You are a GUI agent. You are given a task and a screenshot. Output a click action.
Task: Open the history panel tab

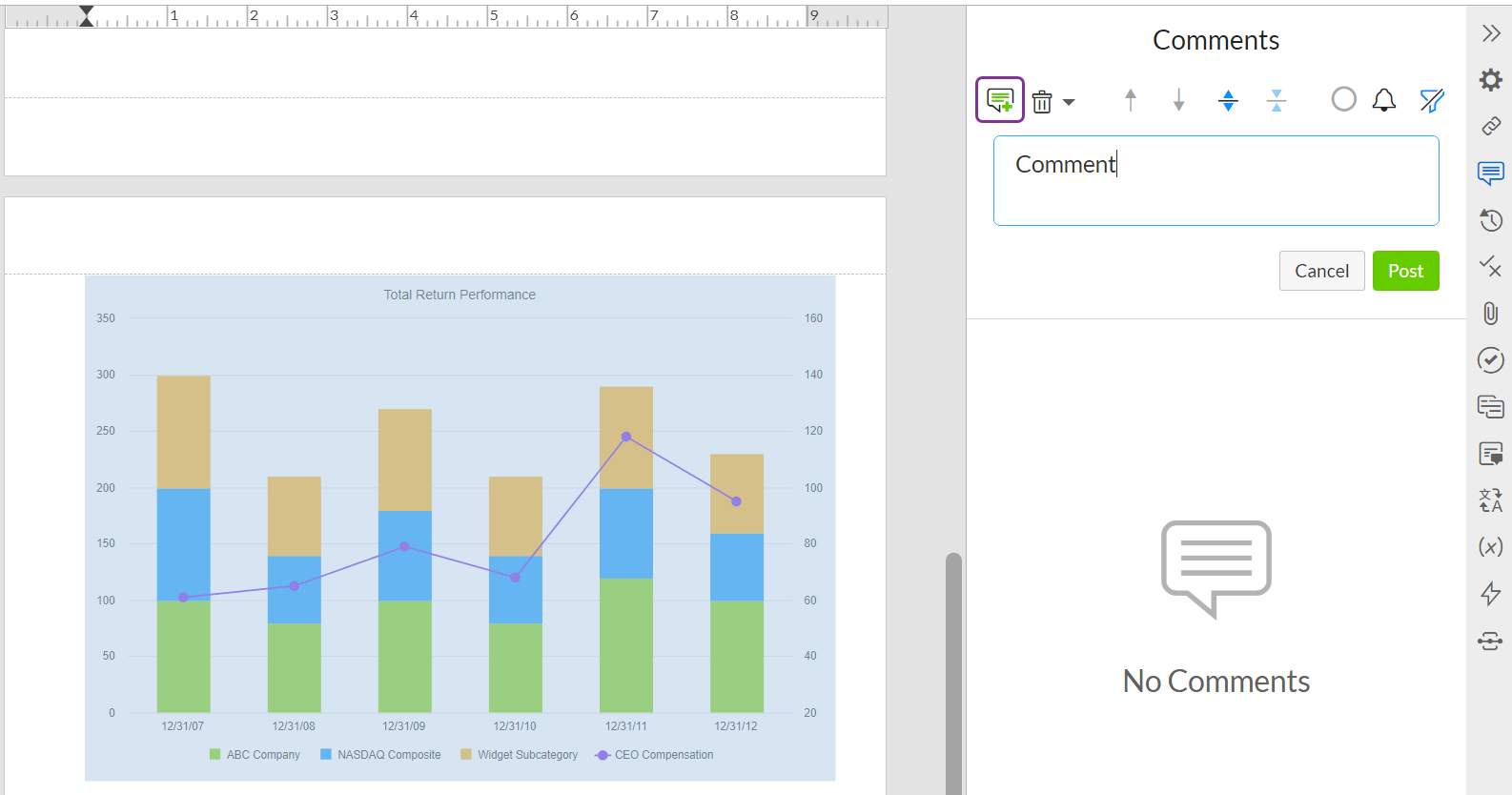[x=1491, y=219]
